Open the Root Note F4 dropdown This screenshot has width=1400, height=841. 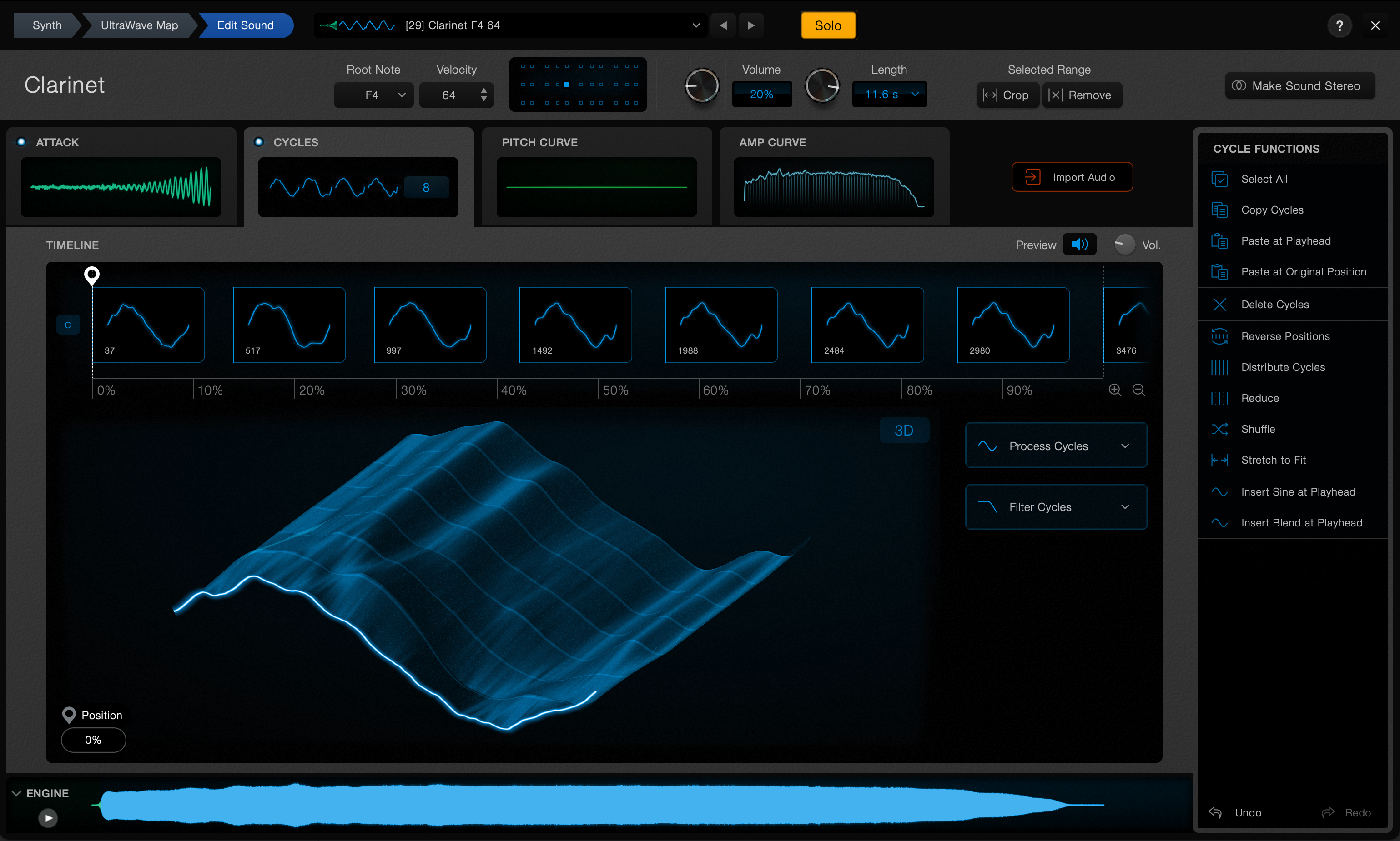click(x=374, y=95)
